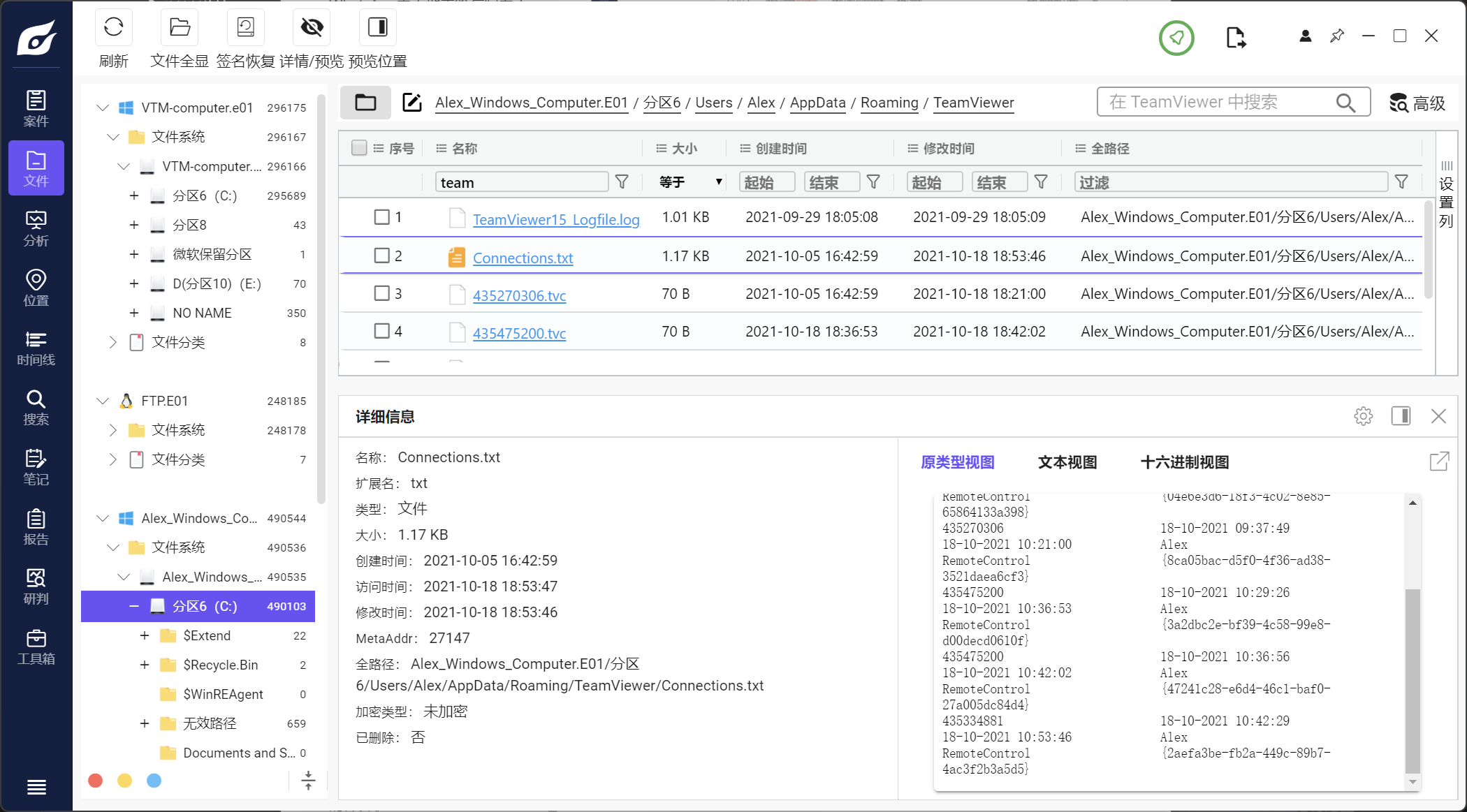Expand the 无效路径 folder node
1467x812 pixels.
[x=144, y=723]
